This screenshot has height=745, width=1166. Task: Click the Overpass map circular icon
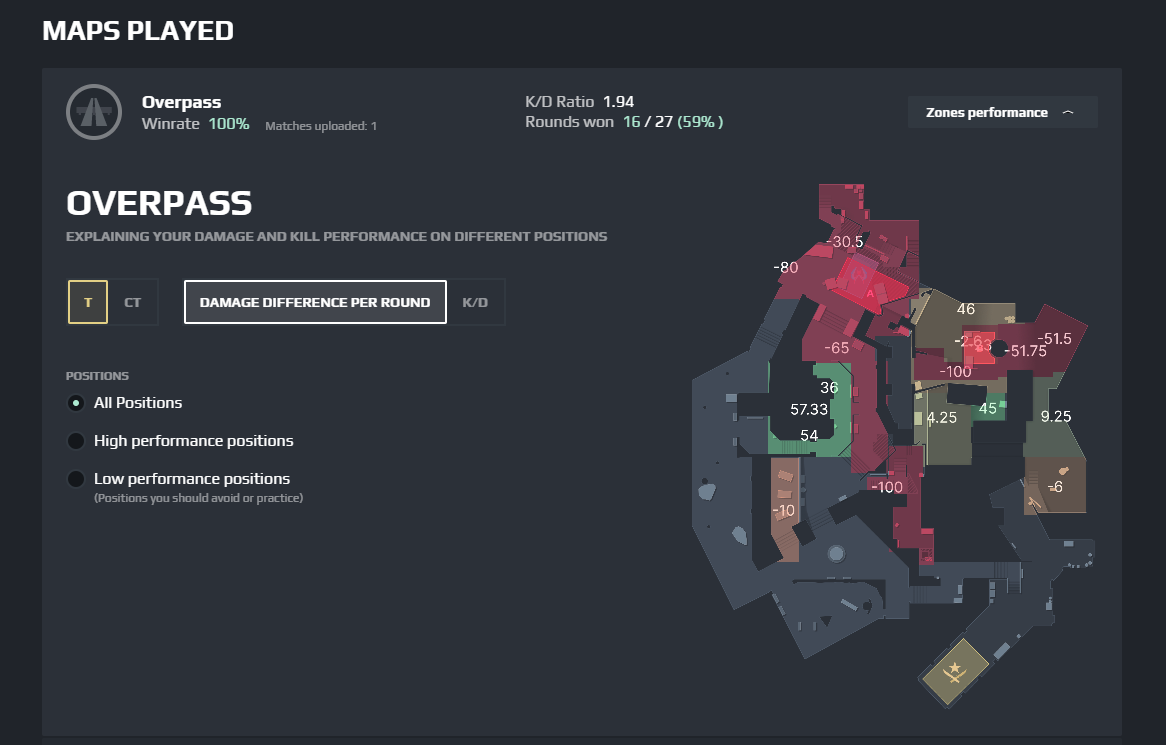[94, 112]
